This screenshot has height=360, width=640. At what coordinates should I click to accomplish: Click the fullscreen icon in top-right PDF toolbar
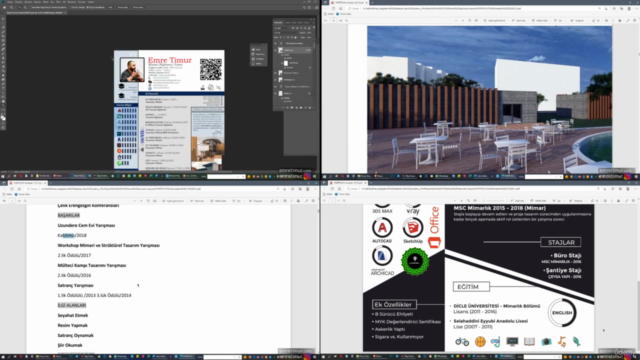tap(628, 20)
